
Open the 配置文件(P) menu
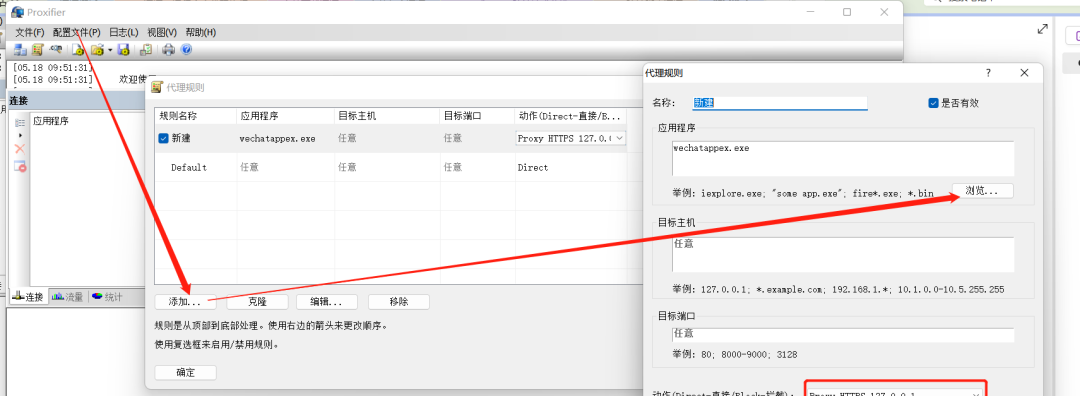pos(76,32)
